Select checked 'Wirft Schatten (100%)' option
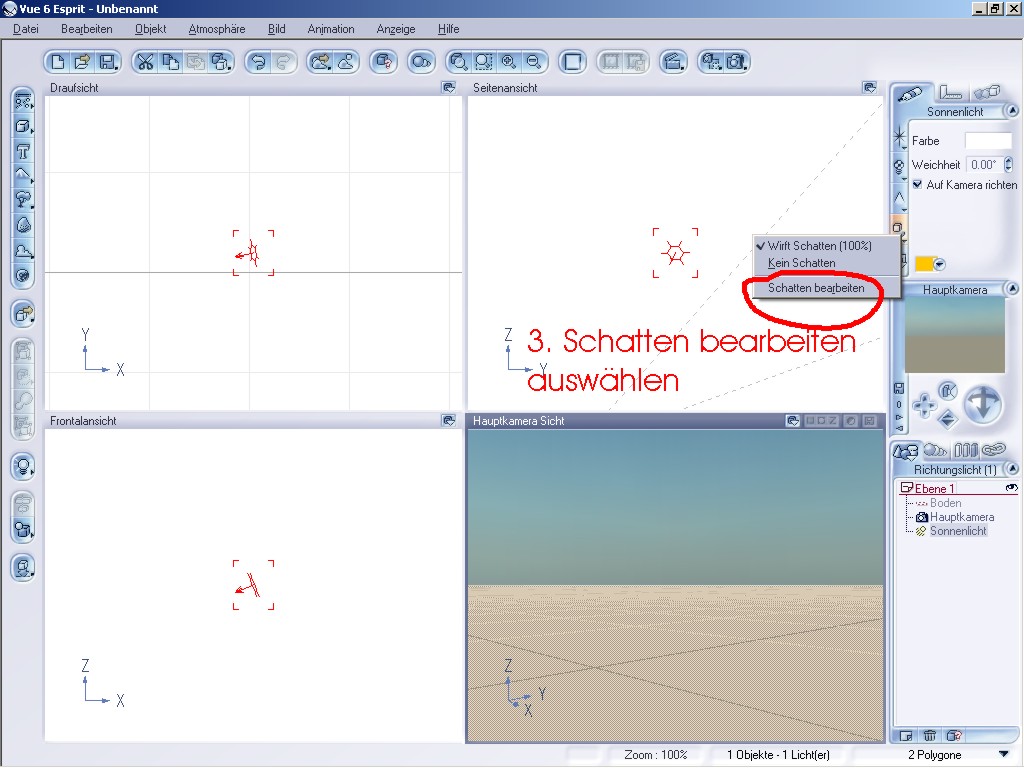The width and height of the screenshot is (1024, 768). point(820,246)
